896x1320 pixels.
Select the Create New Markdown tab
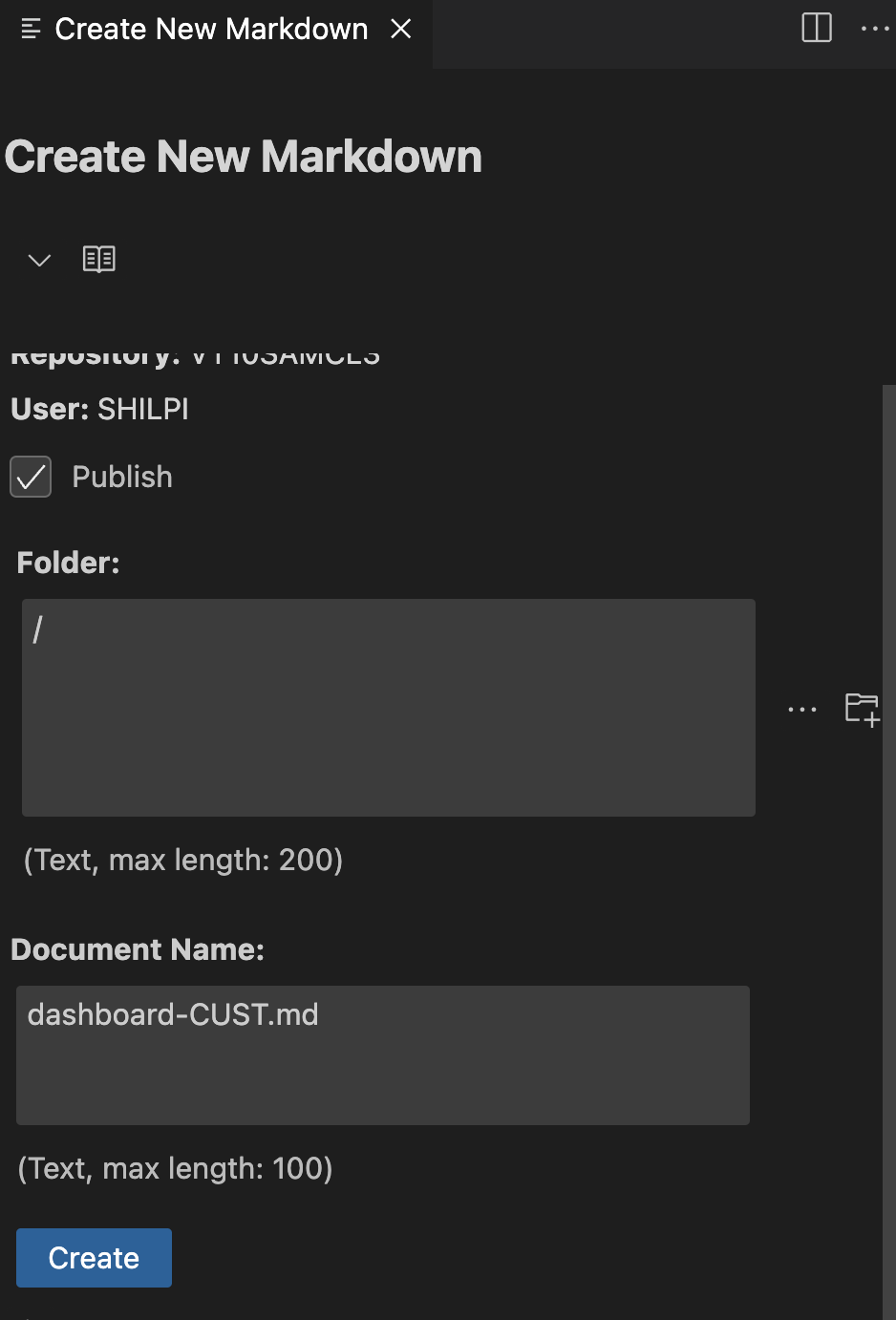[211, 29]
